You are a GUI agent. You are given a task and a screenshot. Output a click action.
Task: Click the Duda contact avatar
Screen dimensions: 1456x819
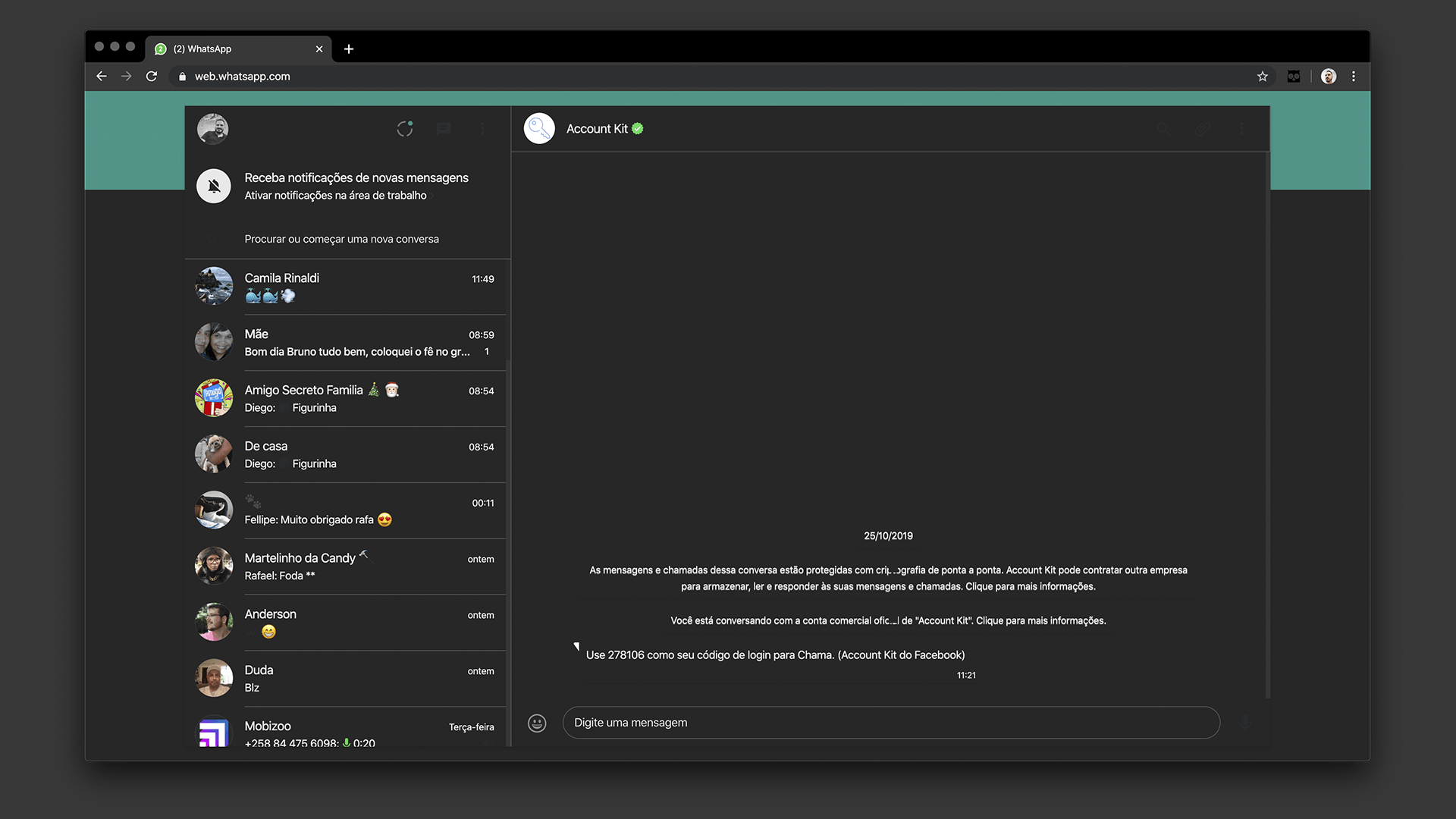214,679
